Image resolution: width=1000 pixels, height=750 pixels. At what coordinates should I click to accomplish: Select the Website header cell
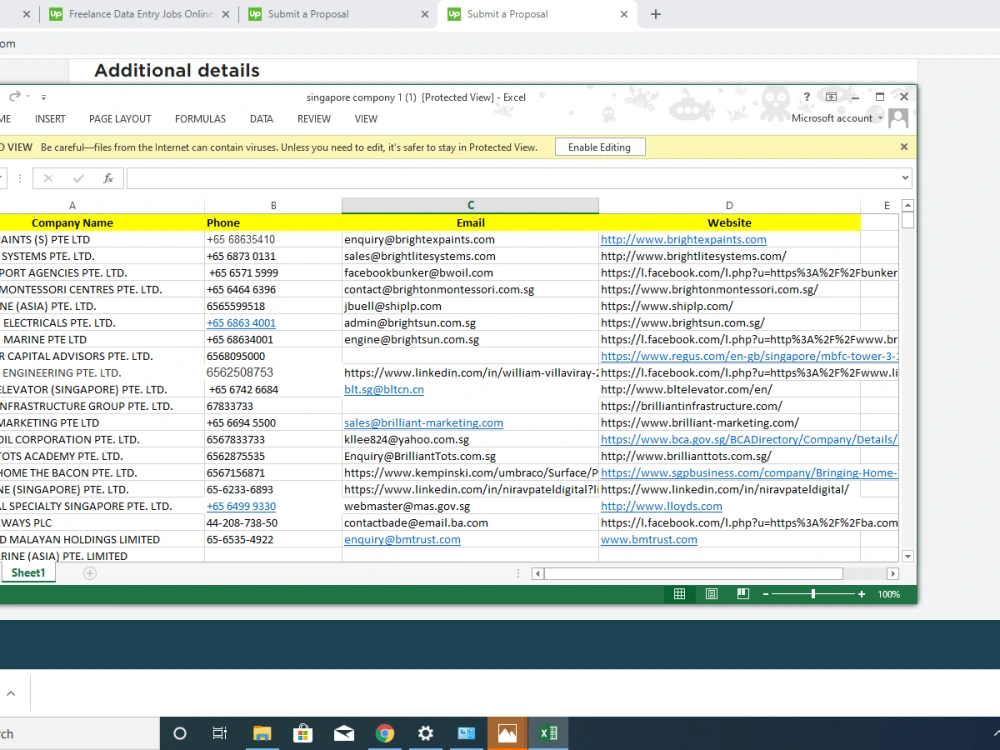click(729, 223)
